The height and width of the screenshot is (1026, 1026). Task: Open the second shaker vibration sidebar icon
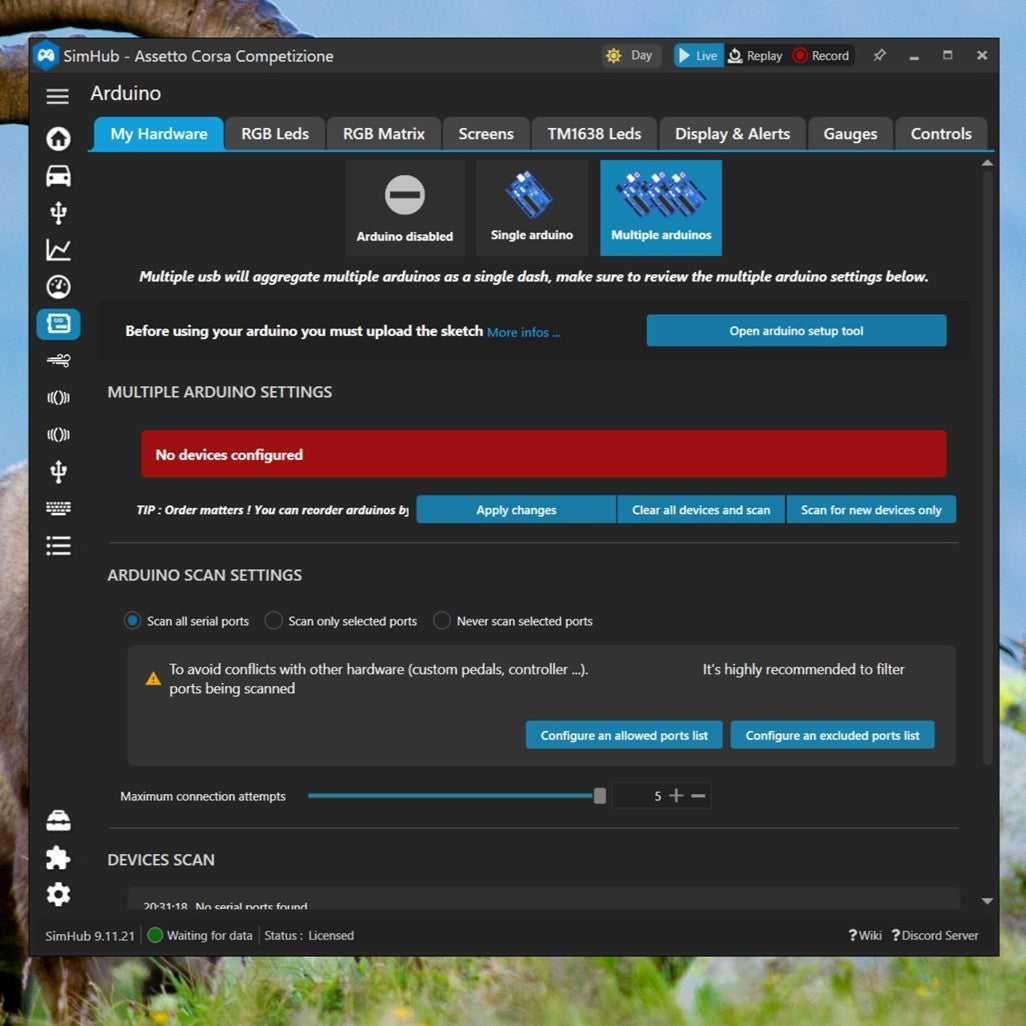tap(58, 434)
